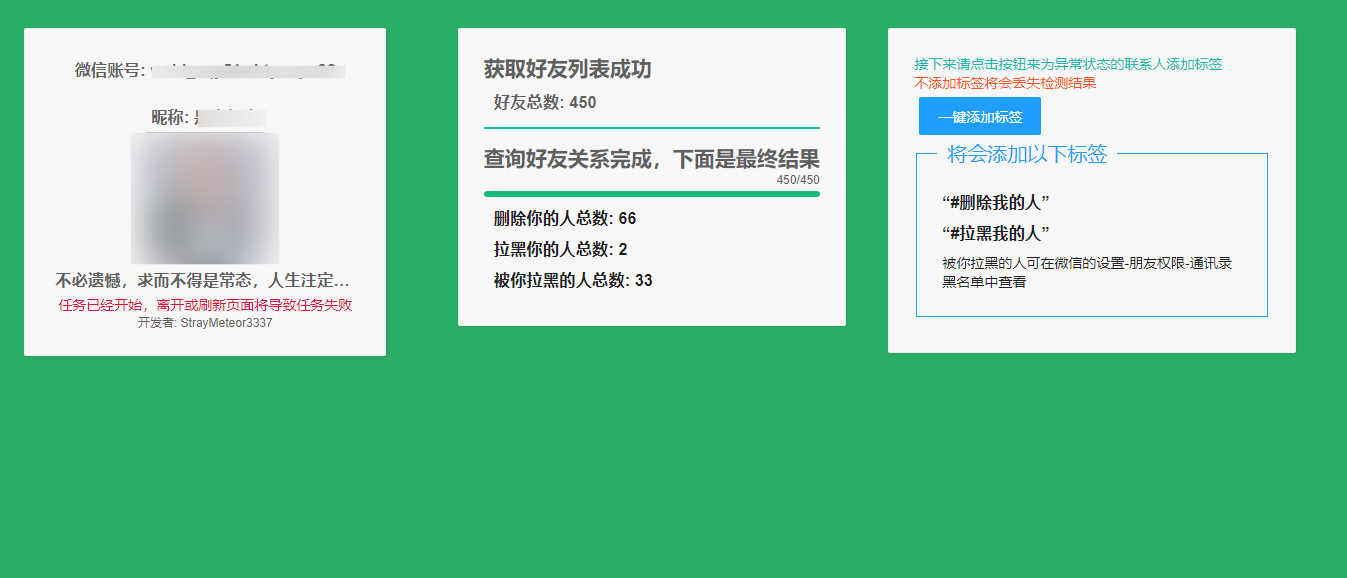The image size is (1347, 578).
Task: Click the “#删除我的人” tag label
Action: (x=995, y=203)
